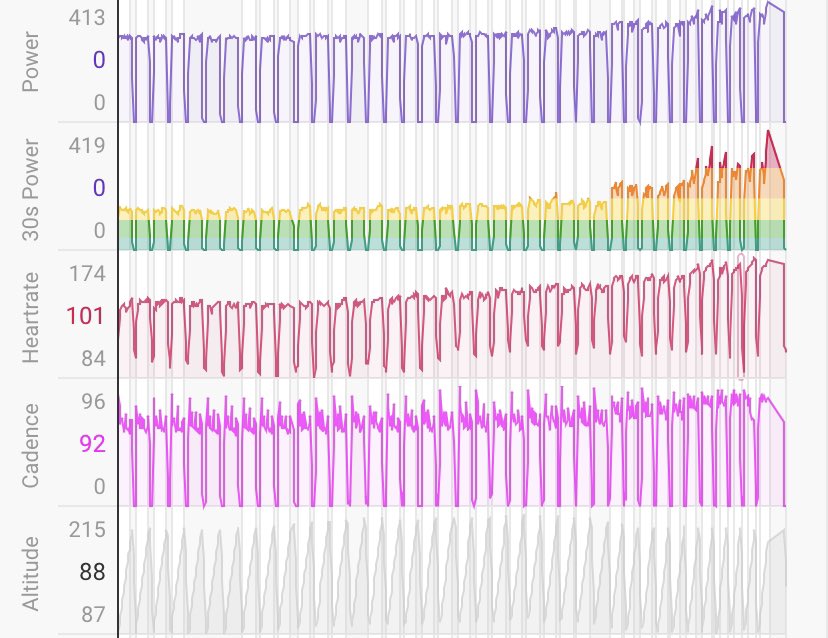Click the Cadence maximum value 96
Screen dimensions: 828x638
click(x=93, y=402)
